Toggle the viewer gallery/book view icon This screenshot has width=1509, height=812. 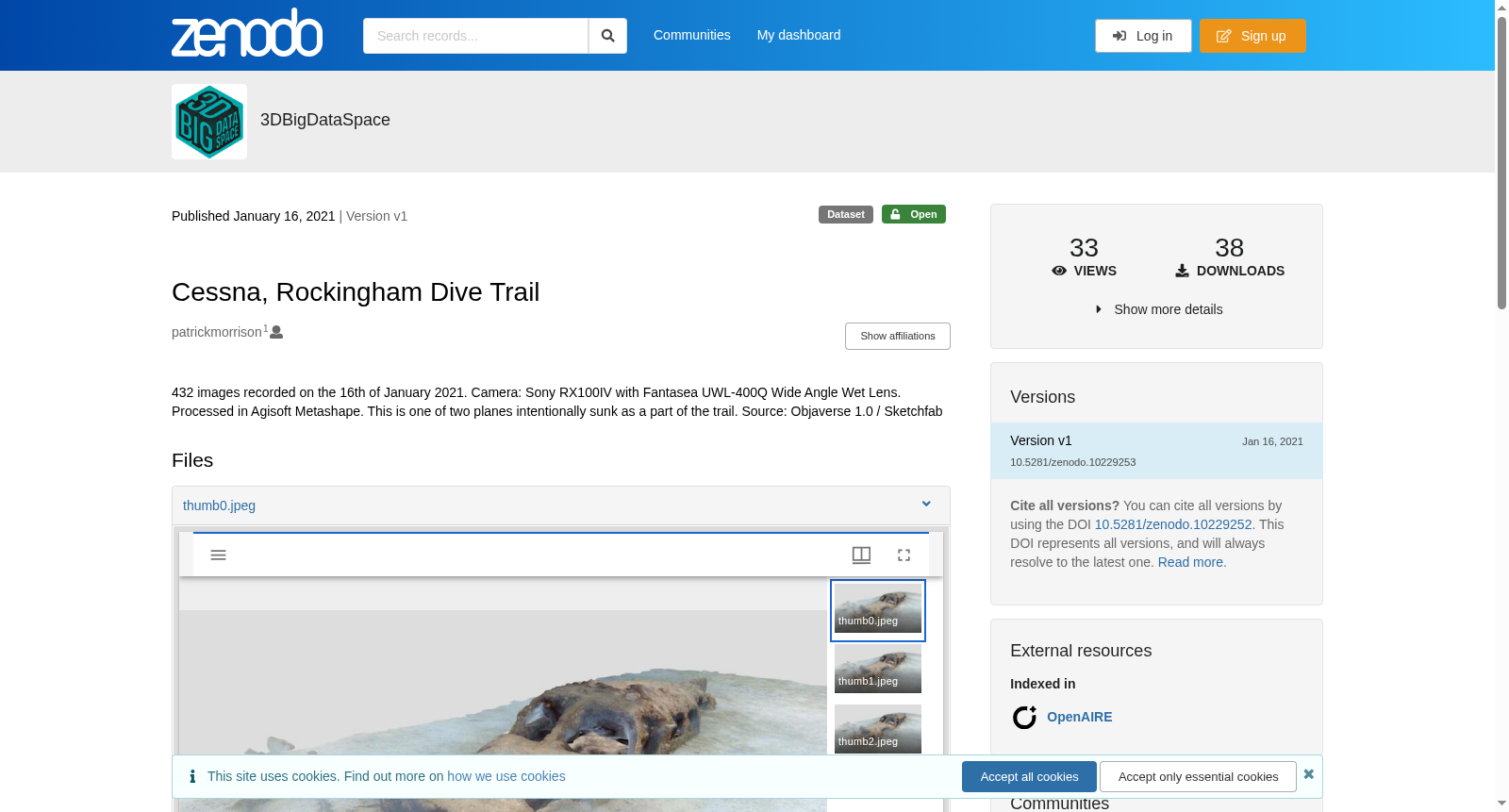tap(861, 555)
